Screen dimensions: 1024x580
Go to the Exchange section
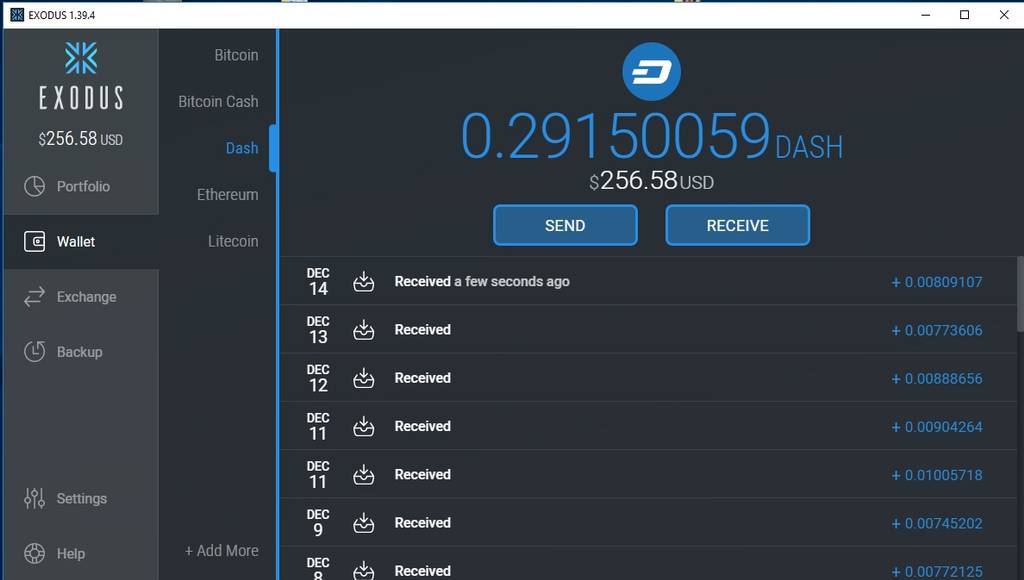click(x=81, y=297)
